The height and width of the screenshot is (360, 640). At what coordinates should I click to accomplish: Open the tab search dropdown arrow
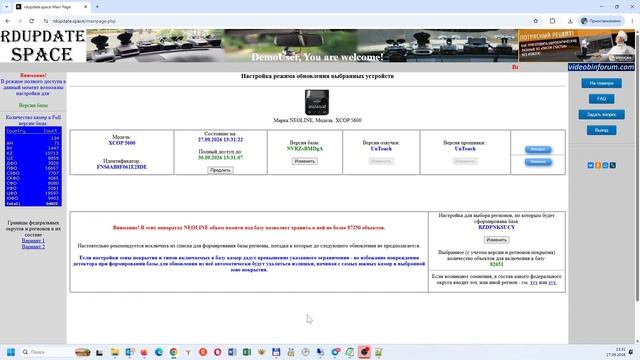[6, 7]
